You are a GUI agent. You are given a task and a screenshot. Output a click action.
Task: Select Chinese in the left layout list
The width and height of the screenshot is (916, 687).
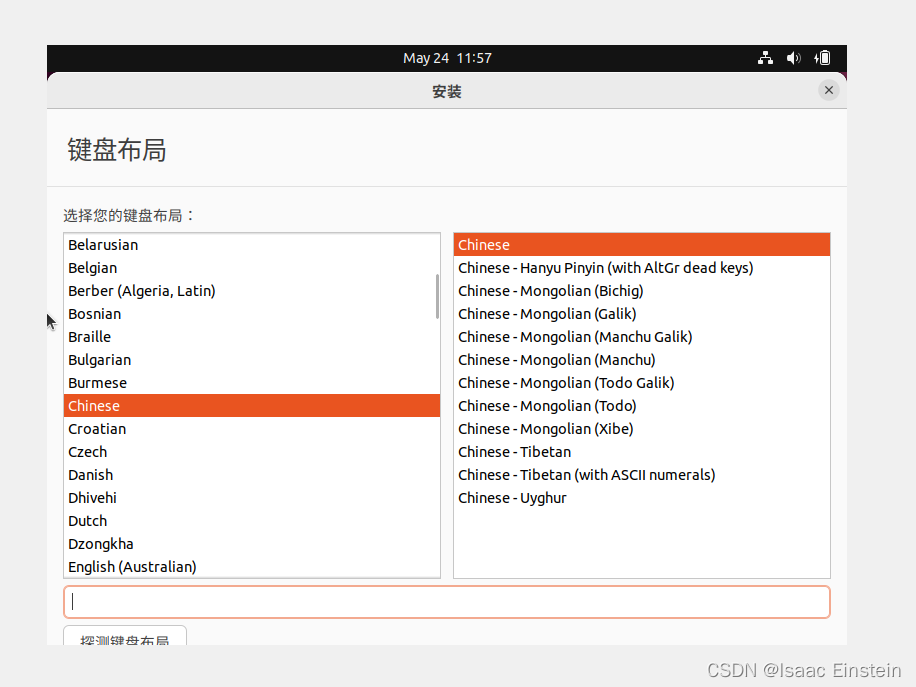pos(252,405)
